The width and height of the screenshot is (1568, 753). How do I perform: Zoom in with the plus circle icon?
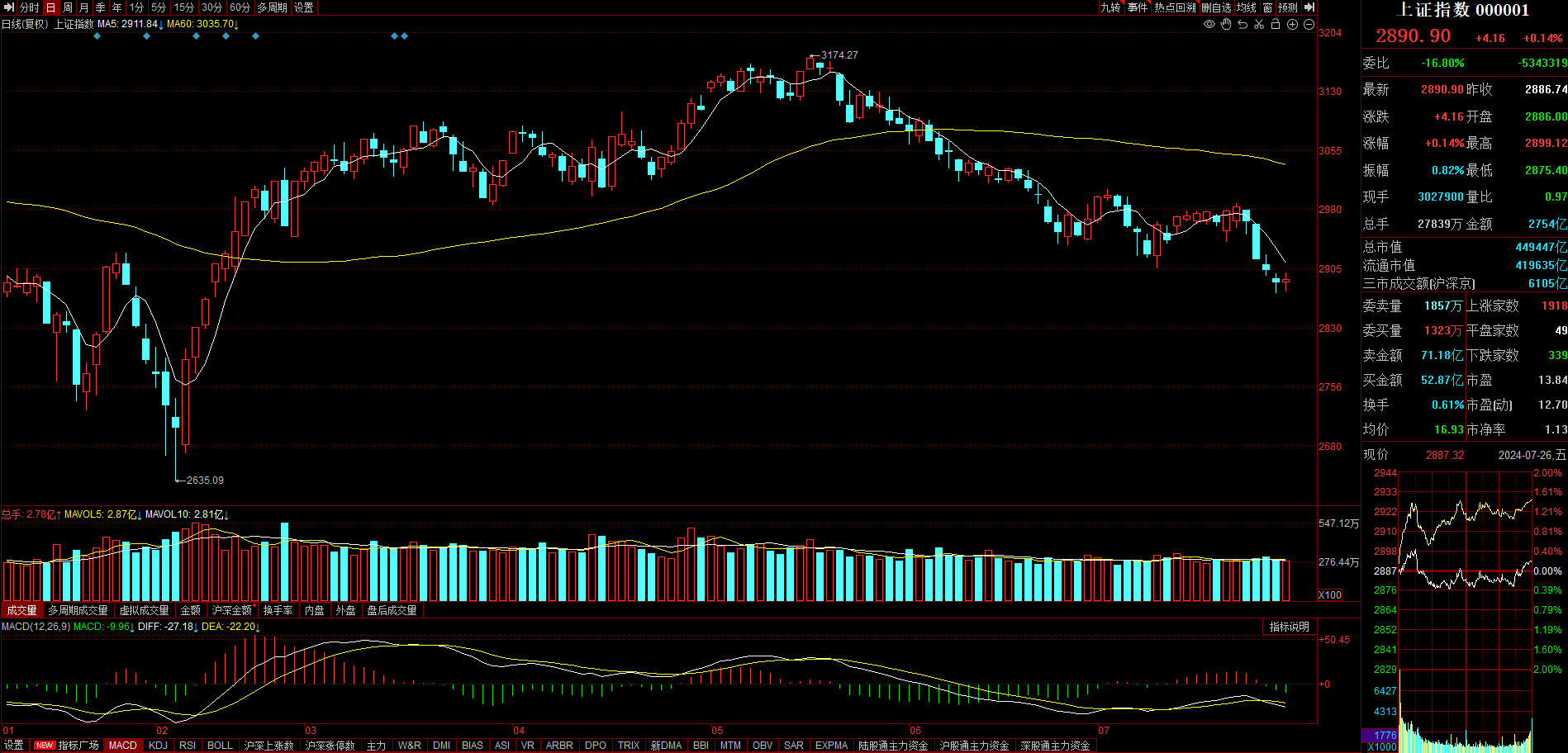(1292, 25)
